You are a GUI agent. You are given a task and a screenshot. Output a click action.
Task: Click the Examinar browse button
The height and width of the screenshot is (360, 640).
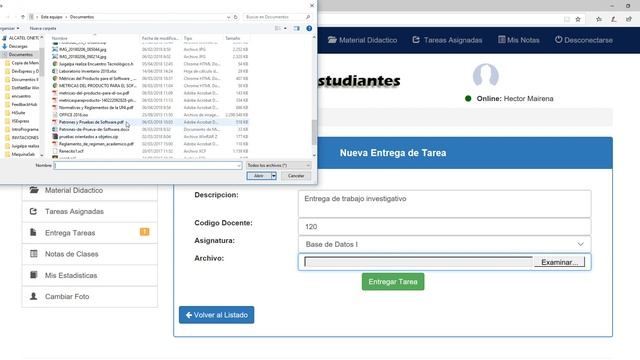[559, 262]
